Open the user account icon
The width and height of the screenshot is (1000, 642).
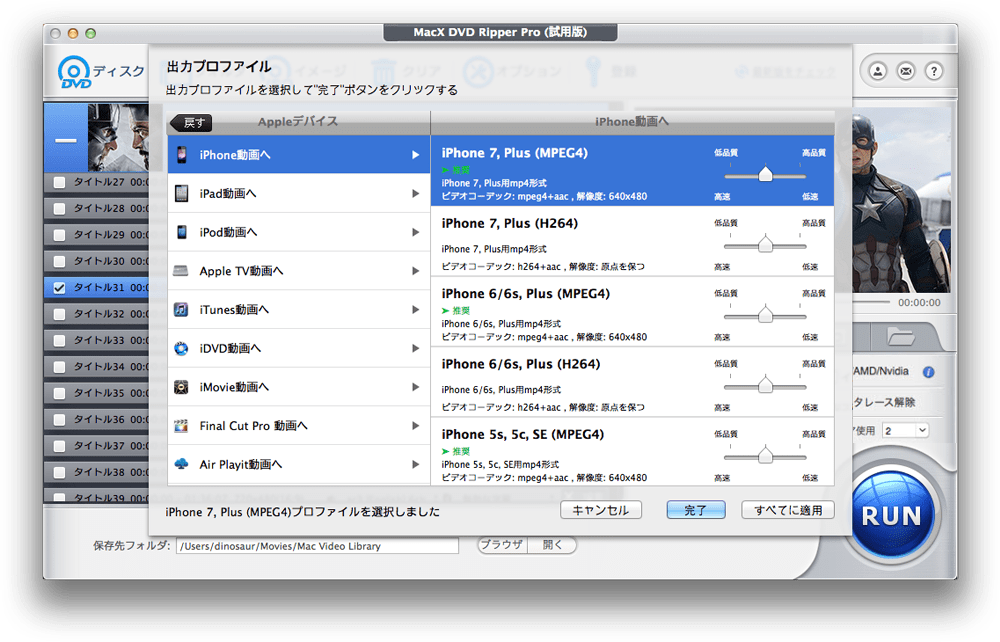878,71
